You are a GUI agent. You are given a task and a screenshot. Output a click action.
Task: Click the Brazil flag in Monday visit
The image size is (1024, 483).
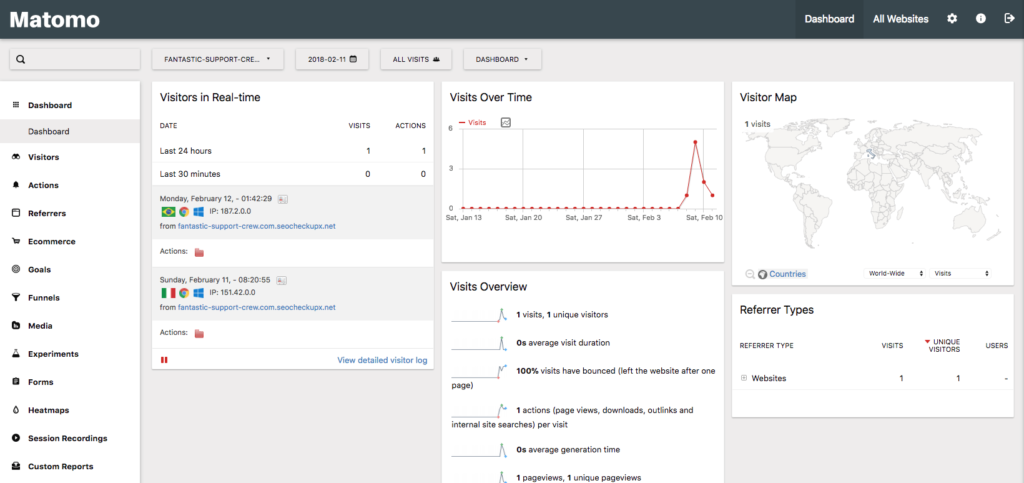167,211
